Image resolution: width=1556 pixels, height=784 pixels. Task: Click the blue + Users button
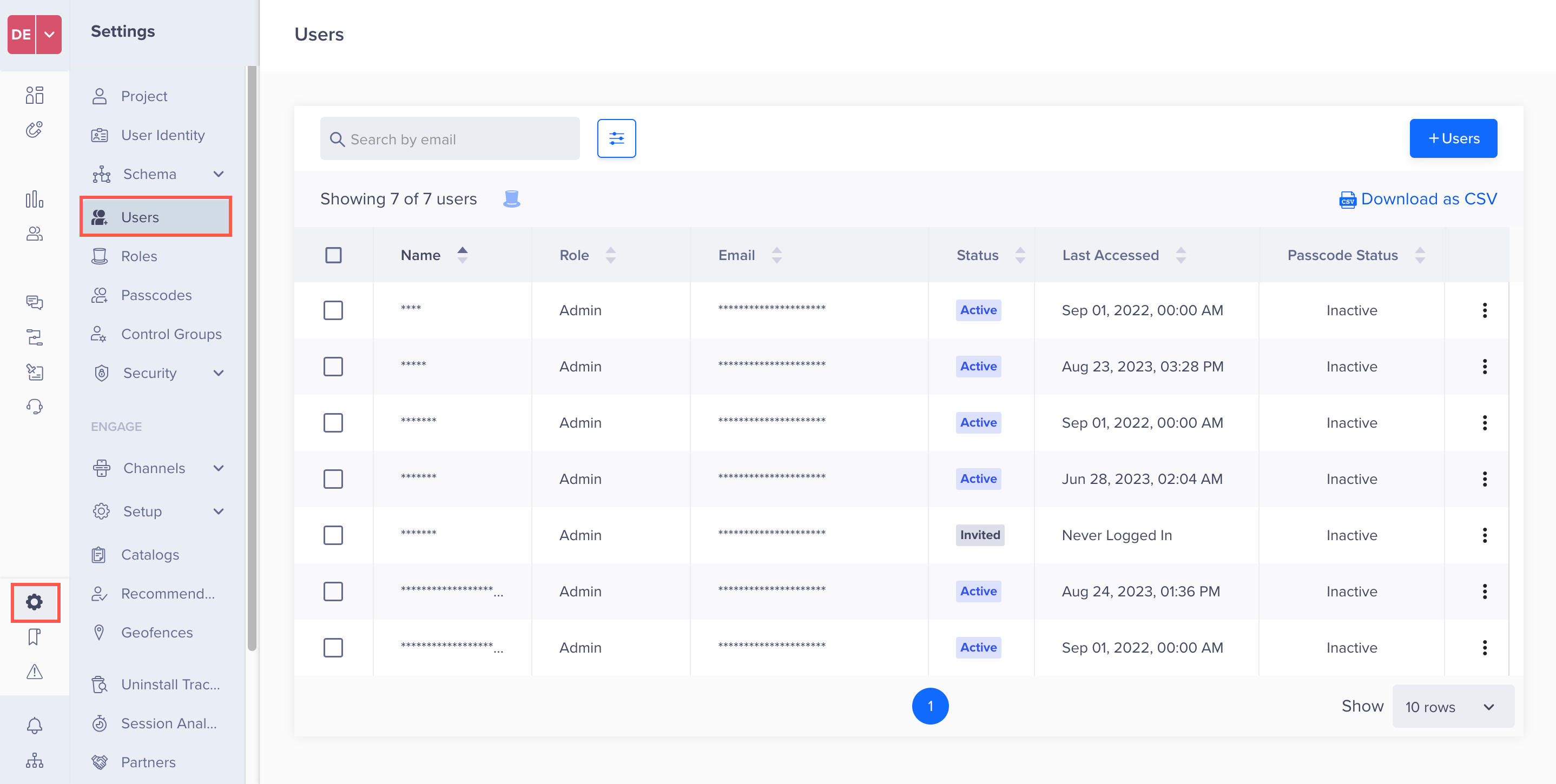(1453, 138)
